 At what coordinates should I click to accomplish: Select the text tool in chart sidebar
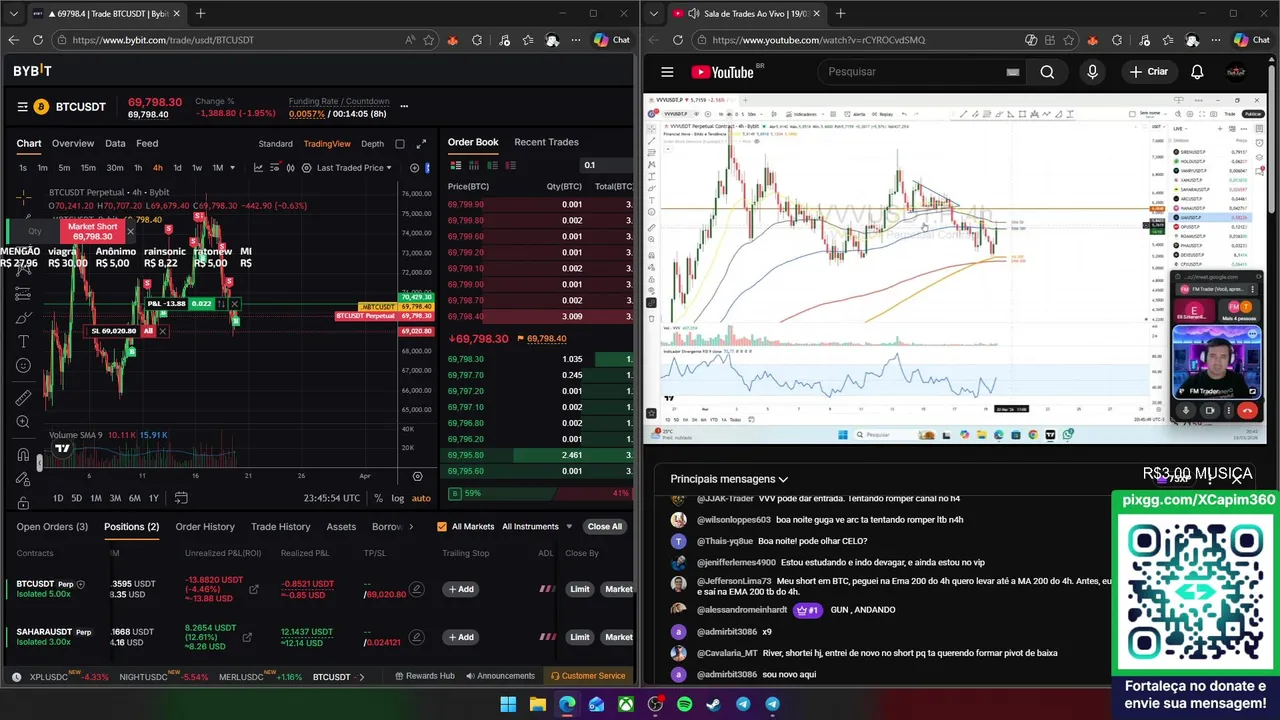pos(23,342)
